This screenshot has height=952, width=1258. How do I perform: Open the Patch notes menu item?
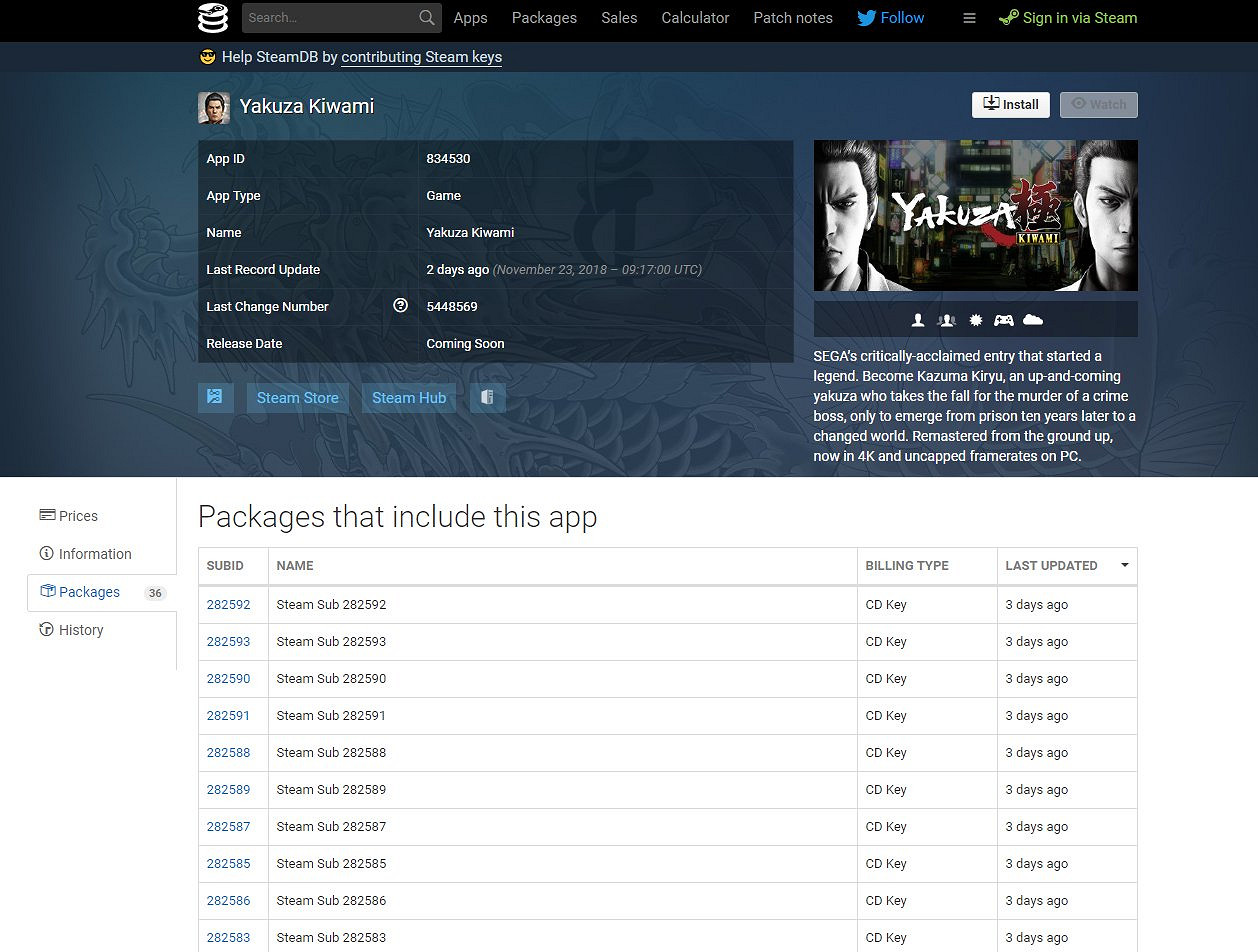click(792, 17)
